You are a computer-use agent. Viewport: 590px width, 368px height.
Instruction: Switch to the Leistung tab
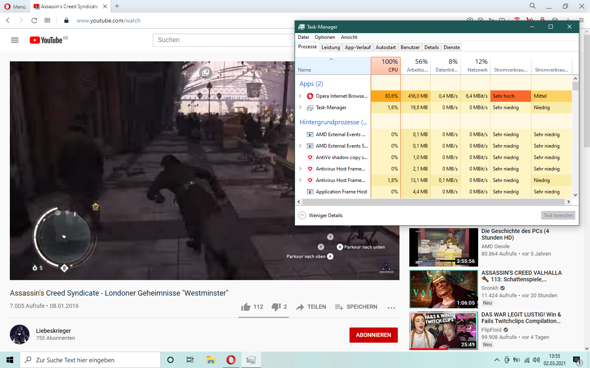pos(330,47)
